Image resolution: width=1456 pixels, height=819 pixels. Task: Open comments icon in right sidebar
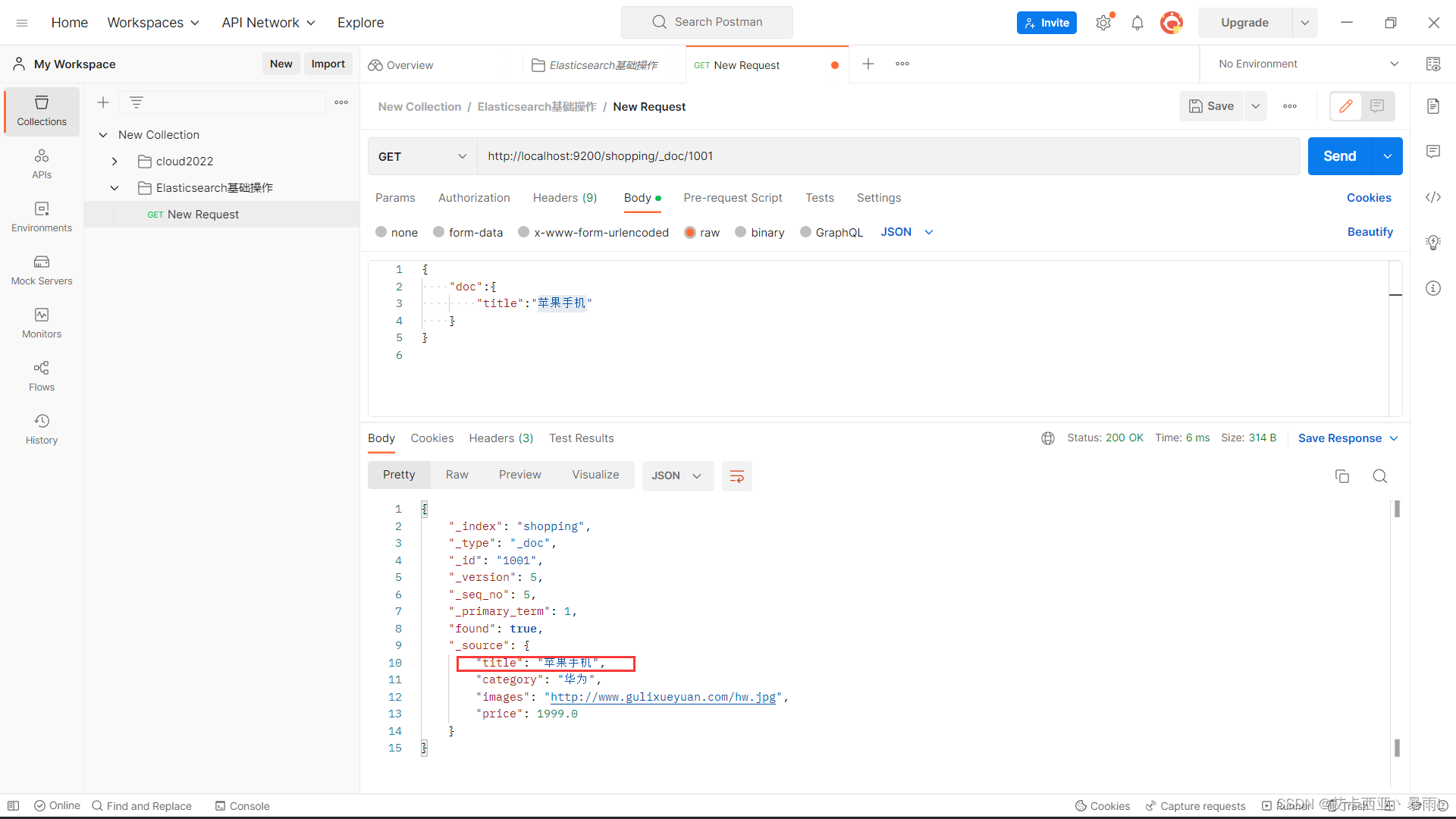[x=1433, y=152]
